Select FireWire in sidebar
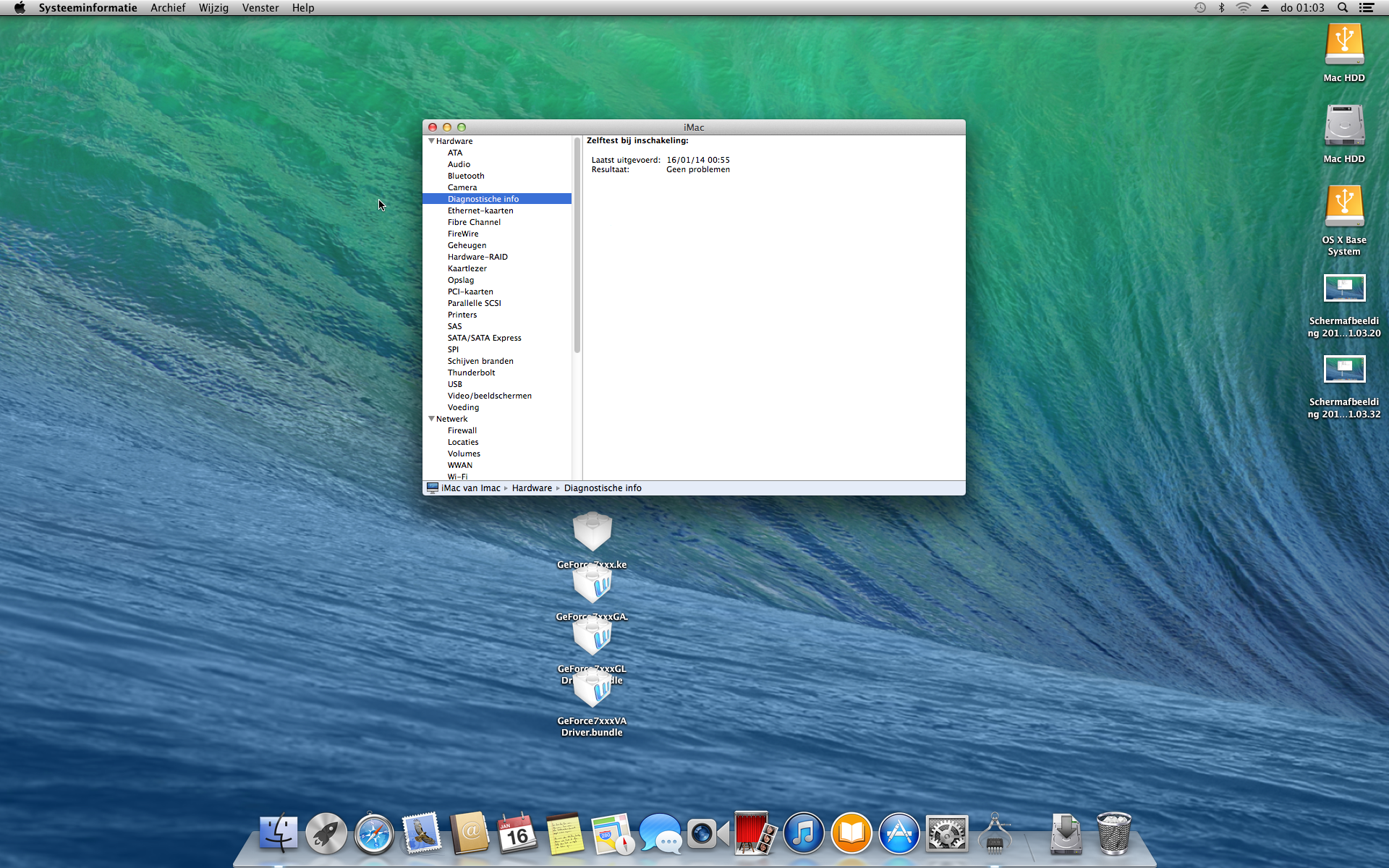 (463, 234)
